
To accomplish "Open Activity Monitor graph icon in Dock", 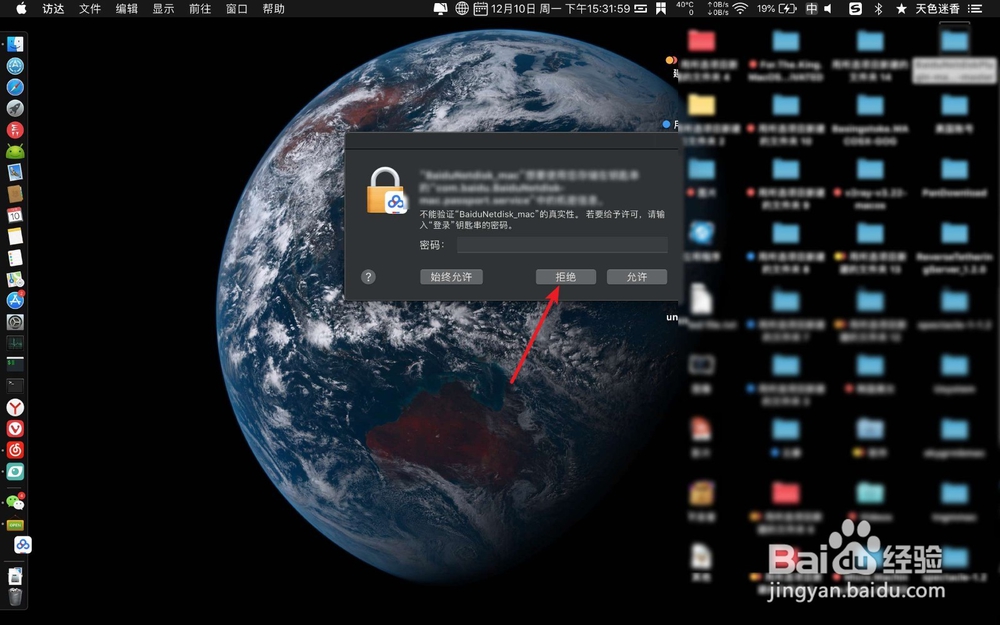I will point(15,343).
